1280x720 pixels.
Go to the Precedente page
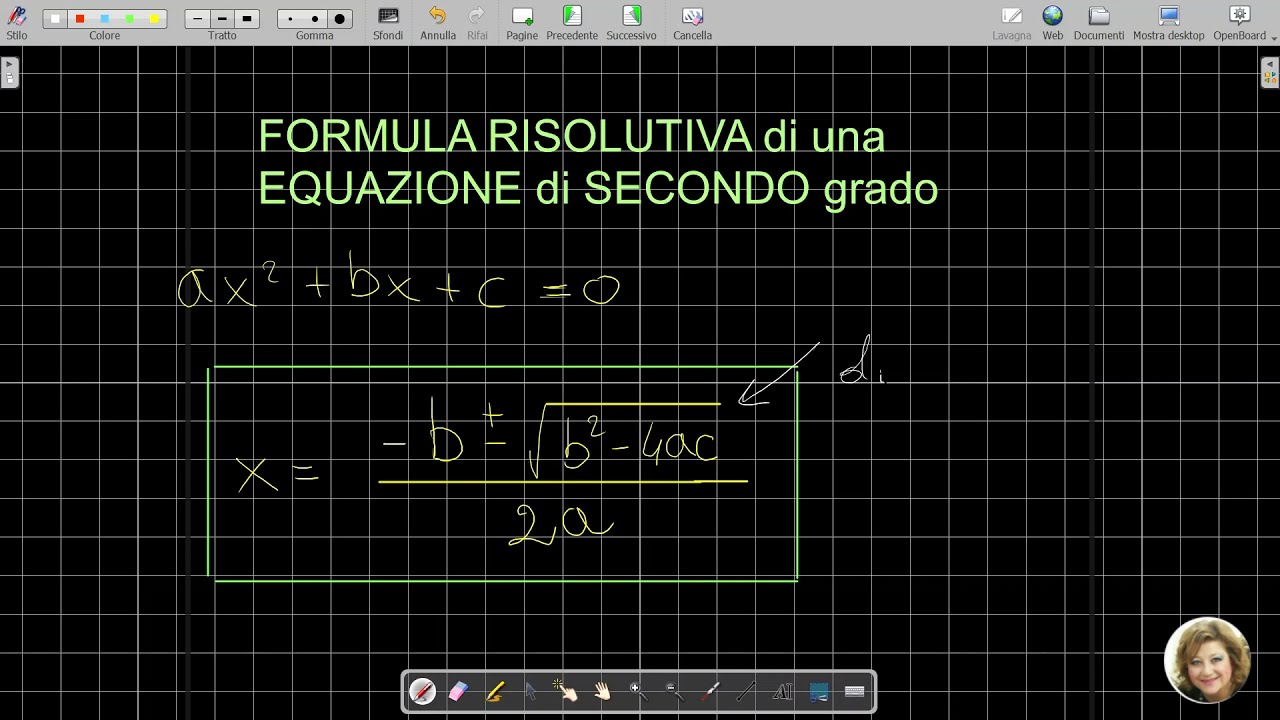(x=572, y=22)
